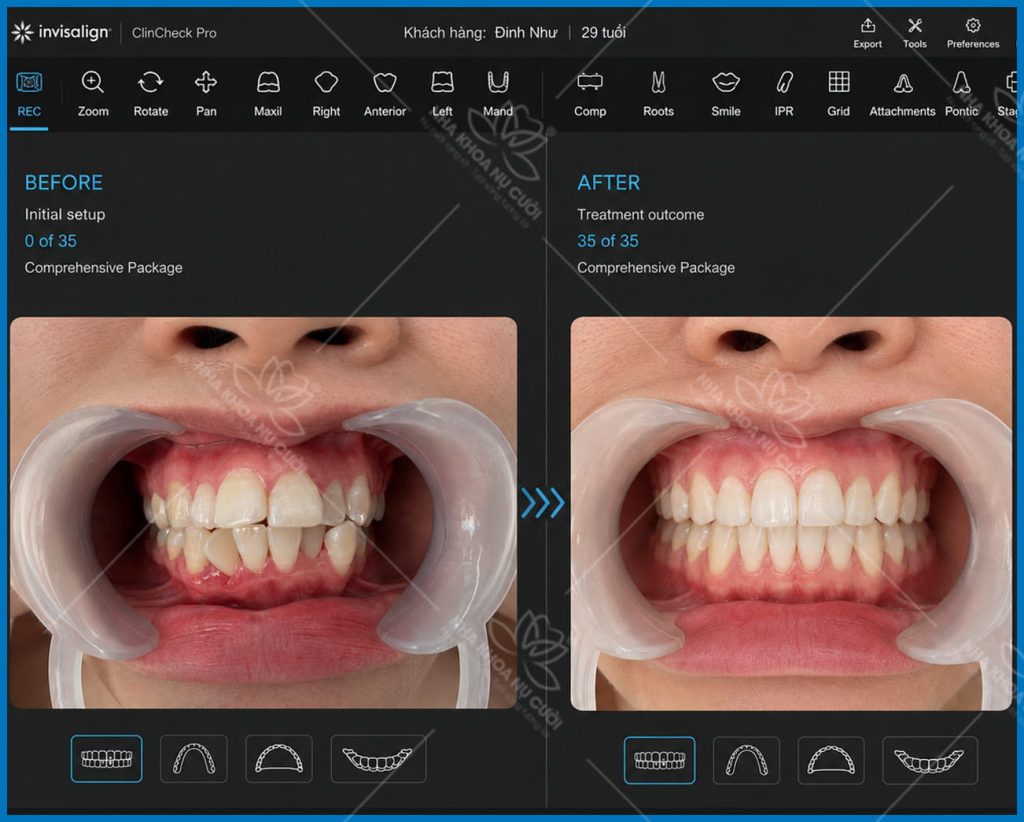Screen dimensions: 1024x822
Task: Click the 'Initial setup' label
Action: [65, 215]
